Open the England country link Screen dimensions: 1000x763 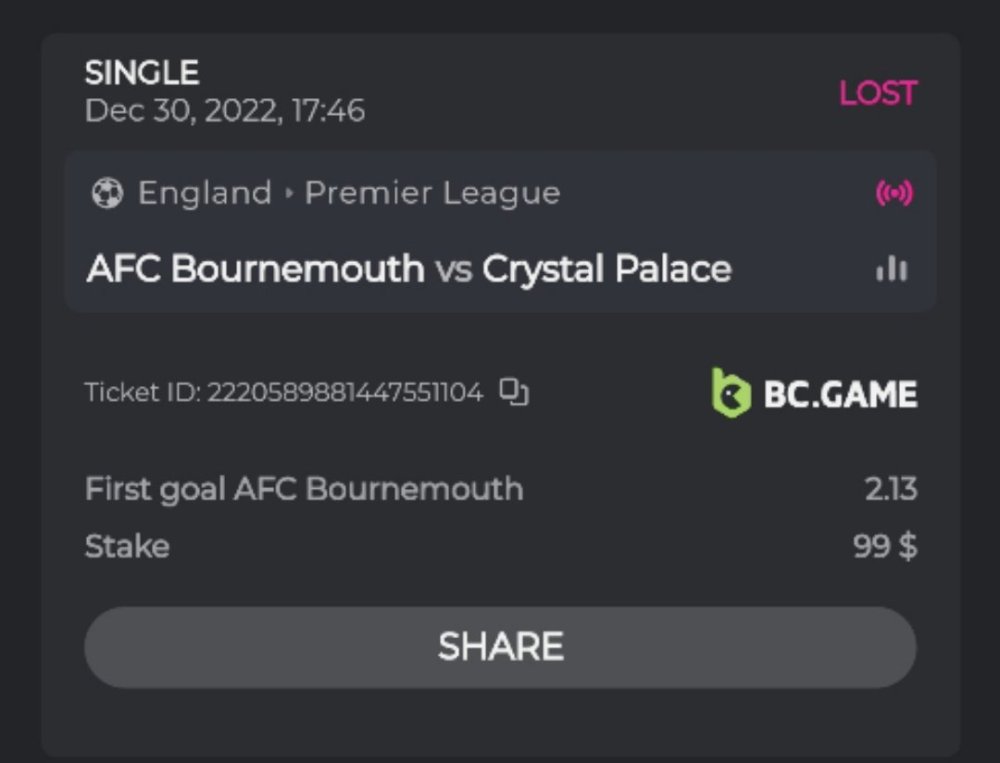[205, 193]
